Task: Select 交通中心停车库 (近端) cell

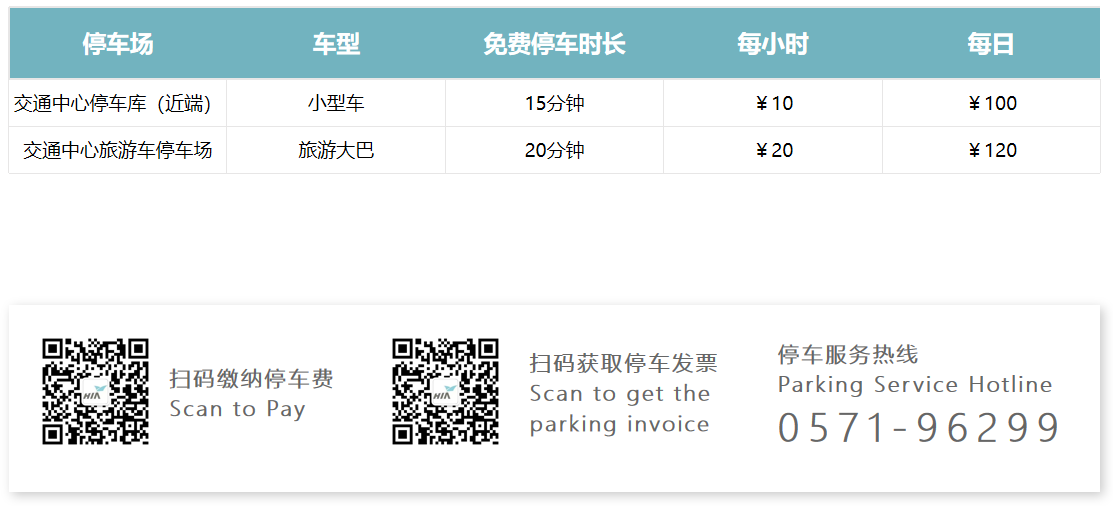Action: (118, 103)
